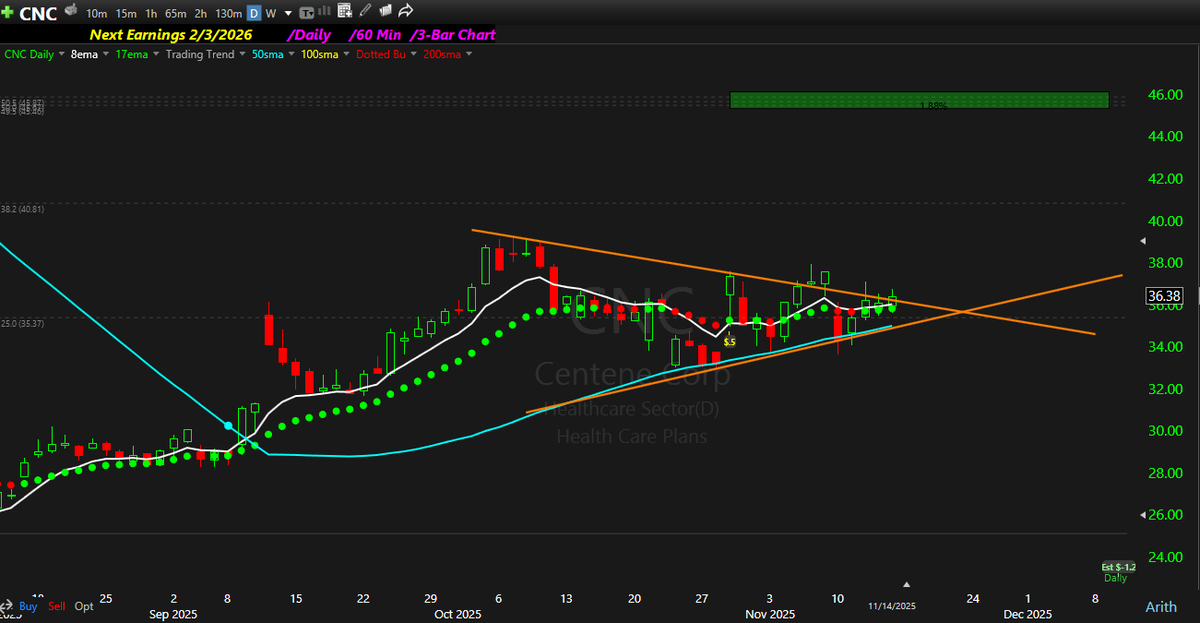Switch to the 130m timeframe
Viewport: 1200px width, 623px height.
coord(228,13)
